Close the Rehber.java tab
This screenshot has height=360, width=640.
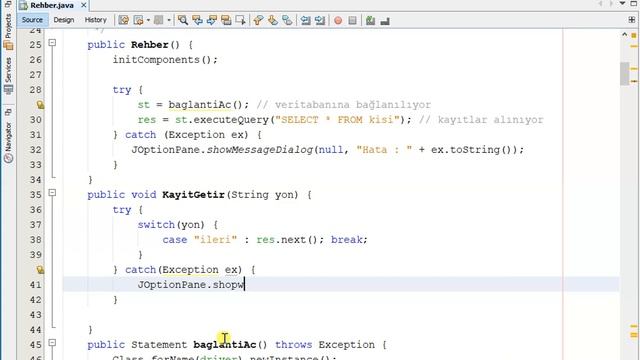[x=84, y=5]
